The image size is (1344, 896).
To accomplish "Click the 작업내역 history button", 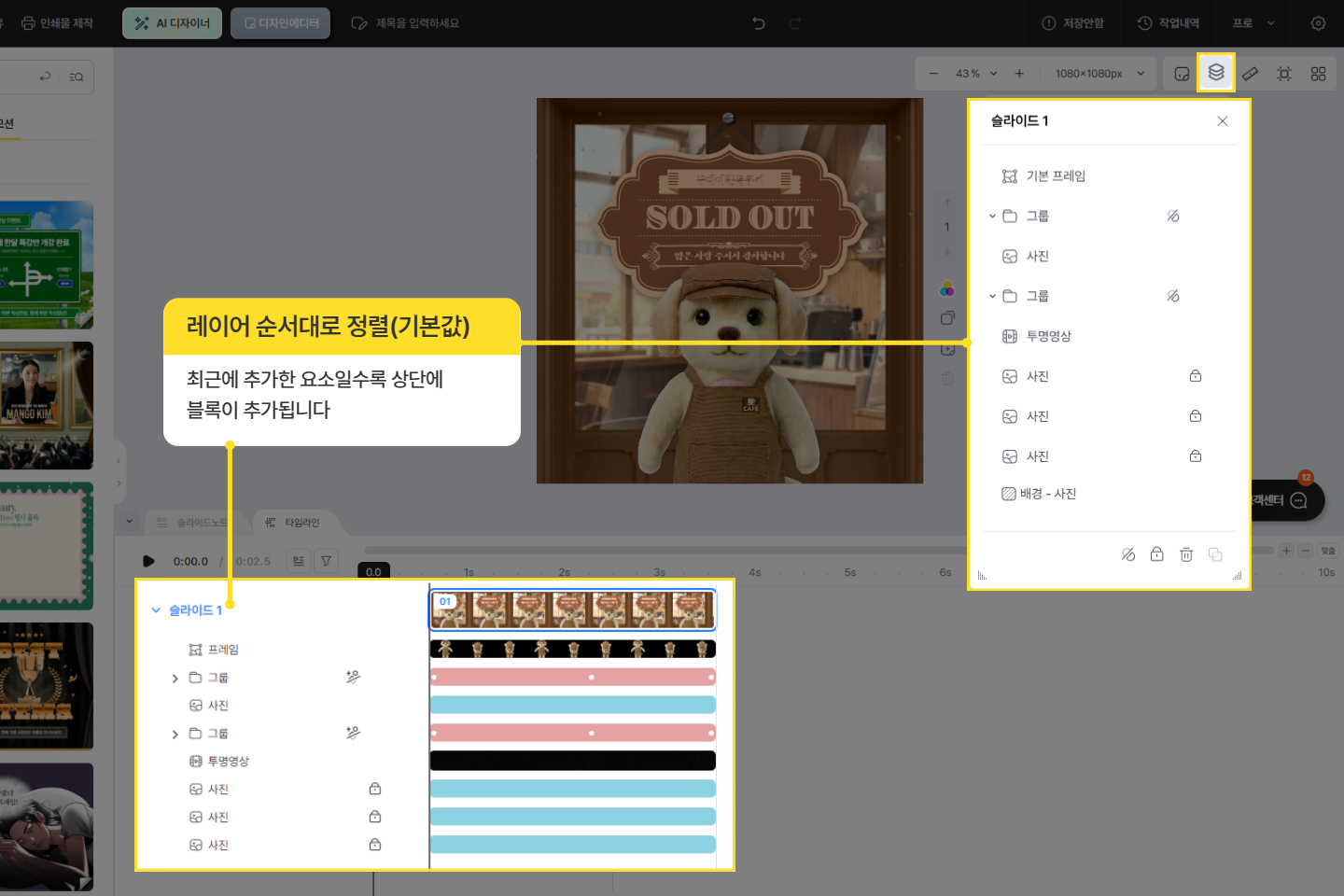I will (x=1169, y=23).
